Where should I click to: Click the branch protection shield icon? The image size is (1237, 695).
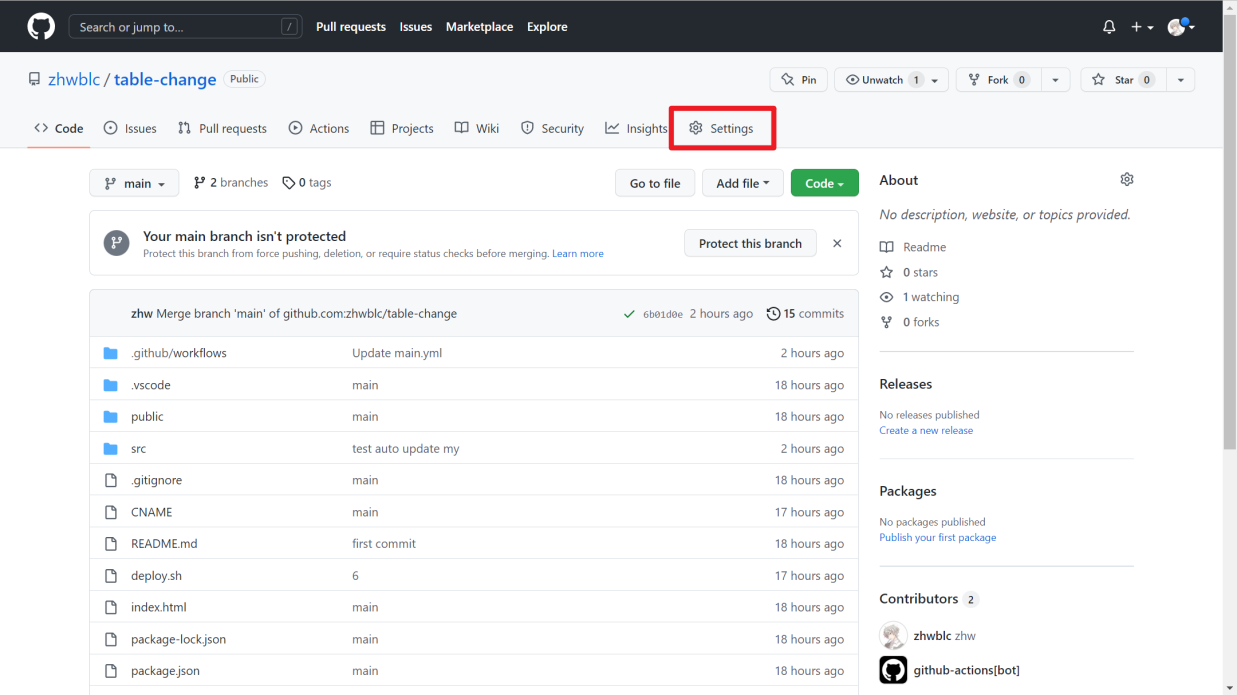[117, 243]
